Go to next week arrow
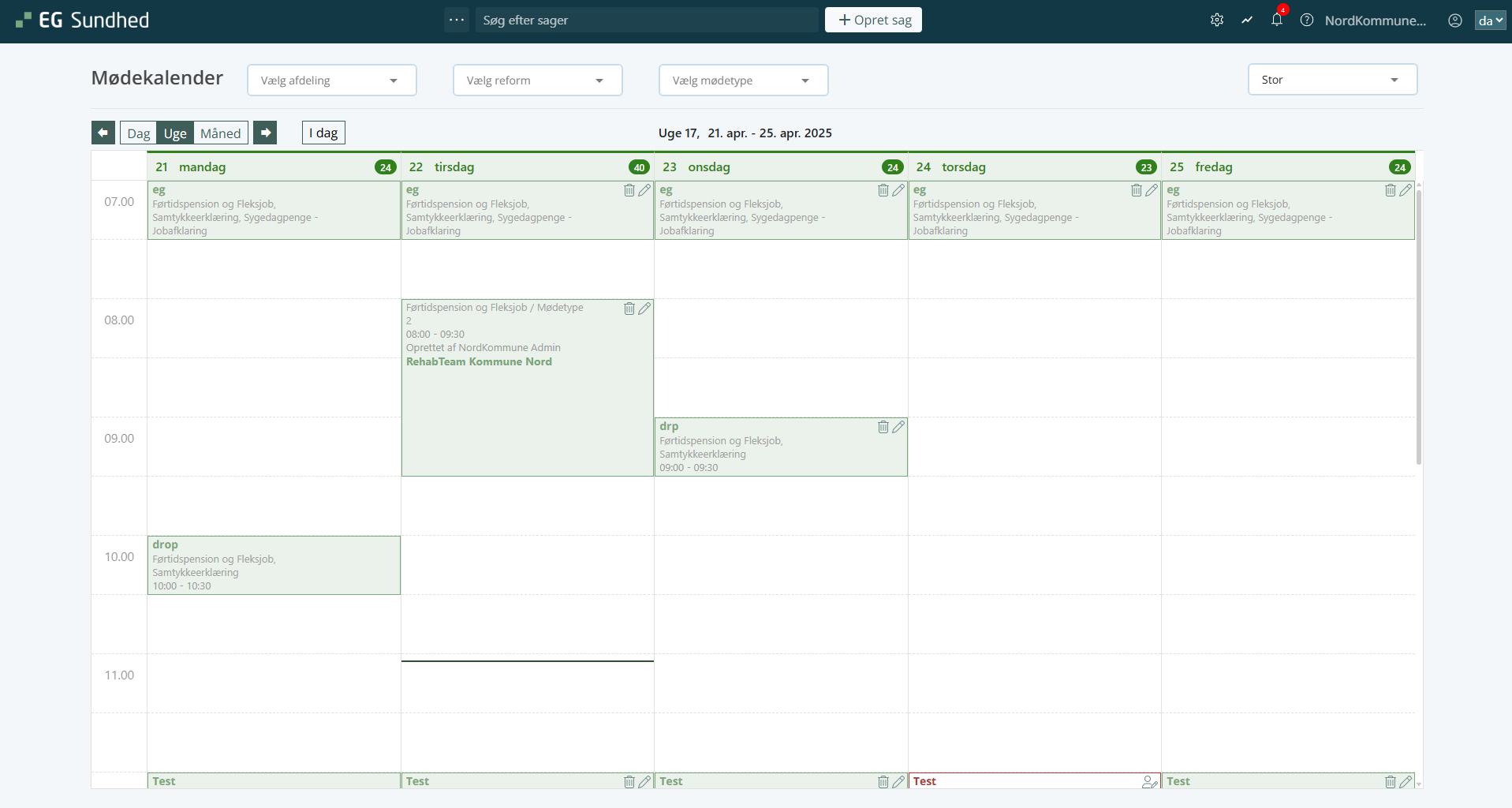 pos(265,133)
